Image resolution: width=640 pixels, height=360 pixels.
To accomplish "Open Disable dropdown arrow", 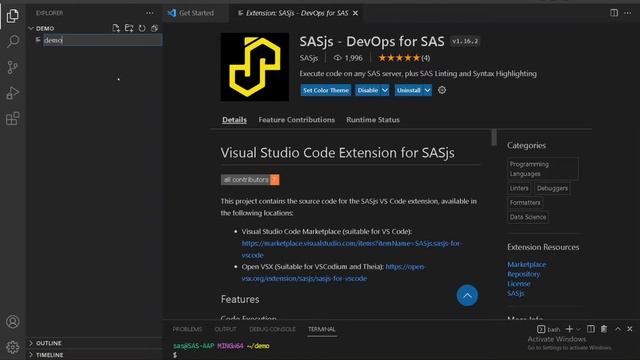I will point(385,90).
